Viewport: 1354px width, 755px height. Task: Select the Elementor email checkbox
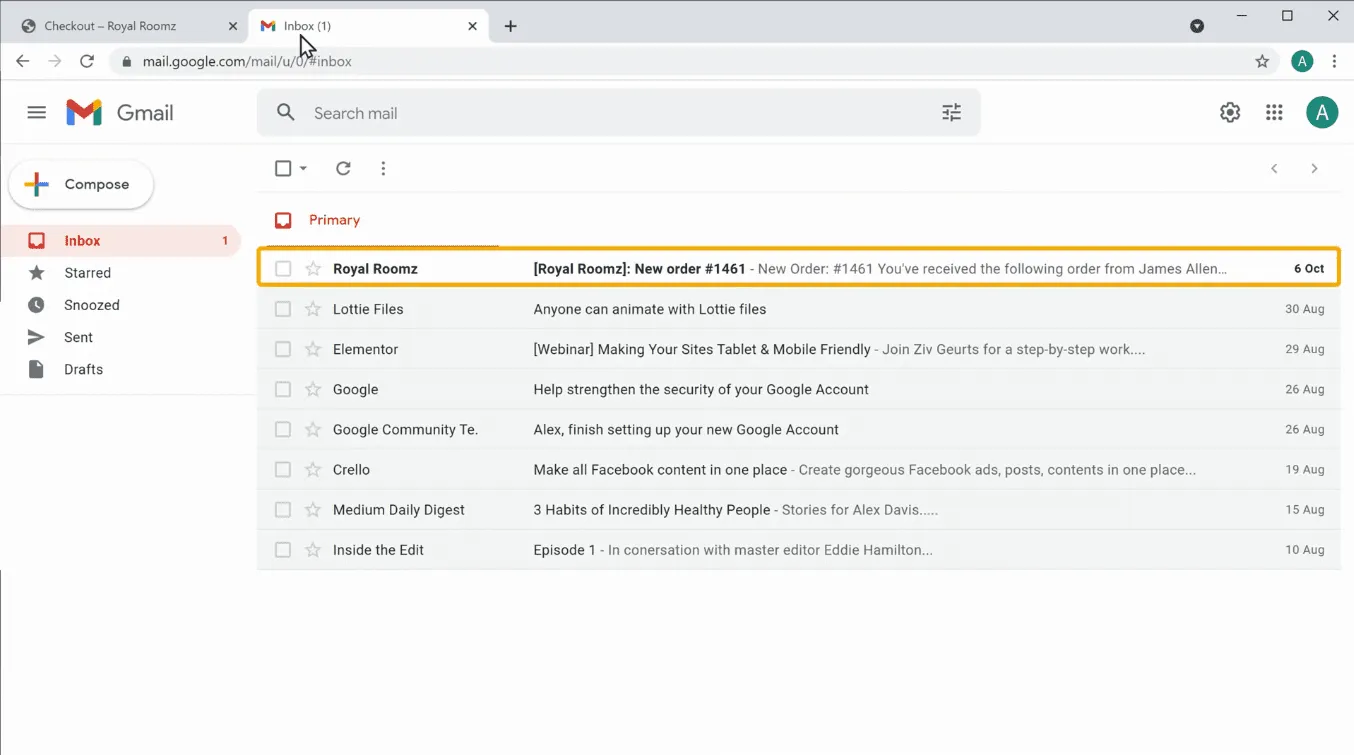pyautogui.click(x=283, y=349)
